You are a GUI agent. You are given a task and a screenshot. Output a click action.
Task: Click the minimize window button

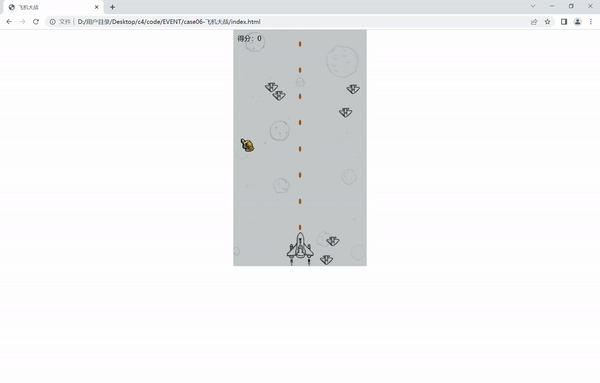click(552, 6)
